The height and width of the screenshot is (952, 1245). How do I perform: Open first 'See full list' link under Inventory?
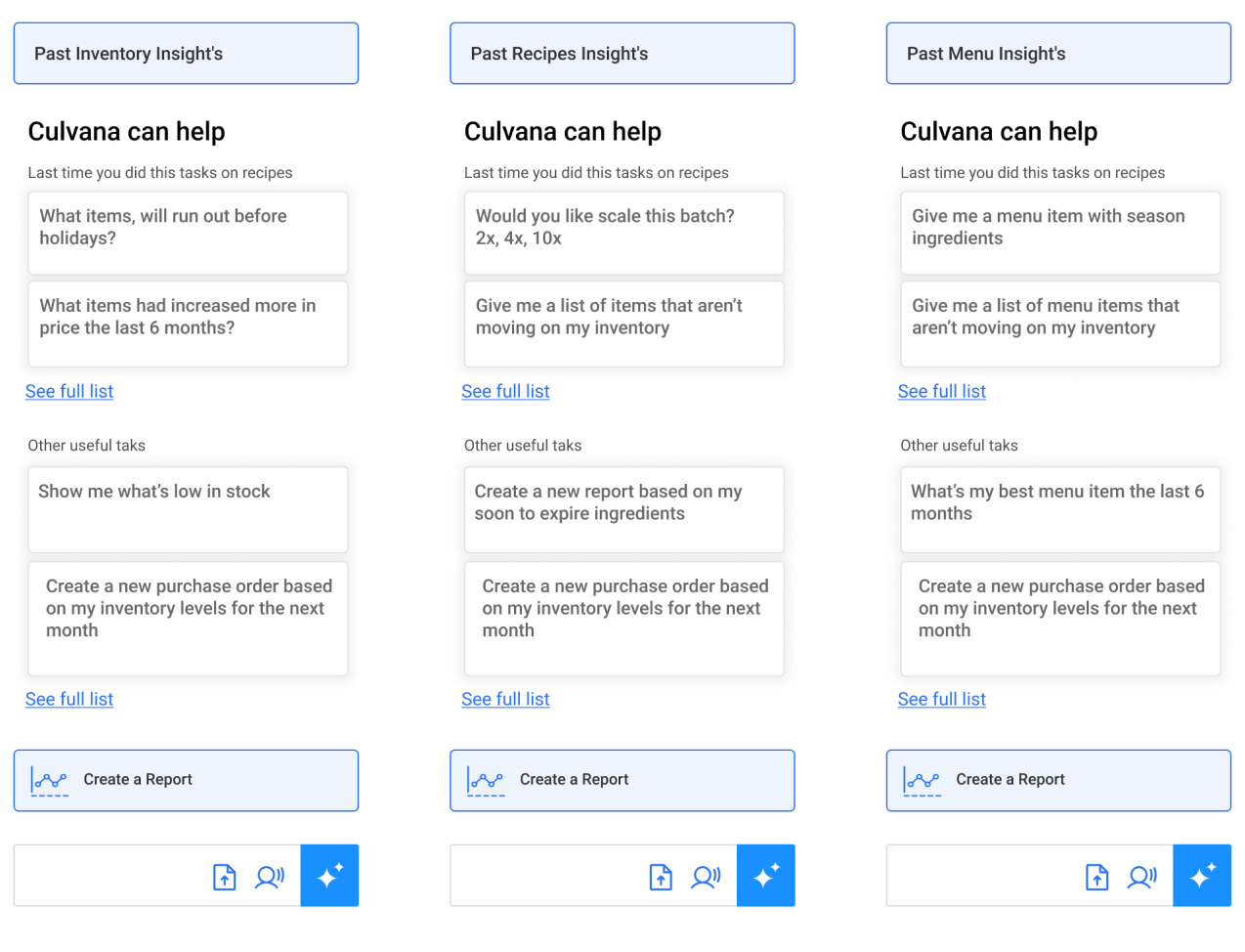pos(69,392)
